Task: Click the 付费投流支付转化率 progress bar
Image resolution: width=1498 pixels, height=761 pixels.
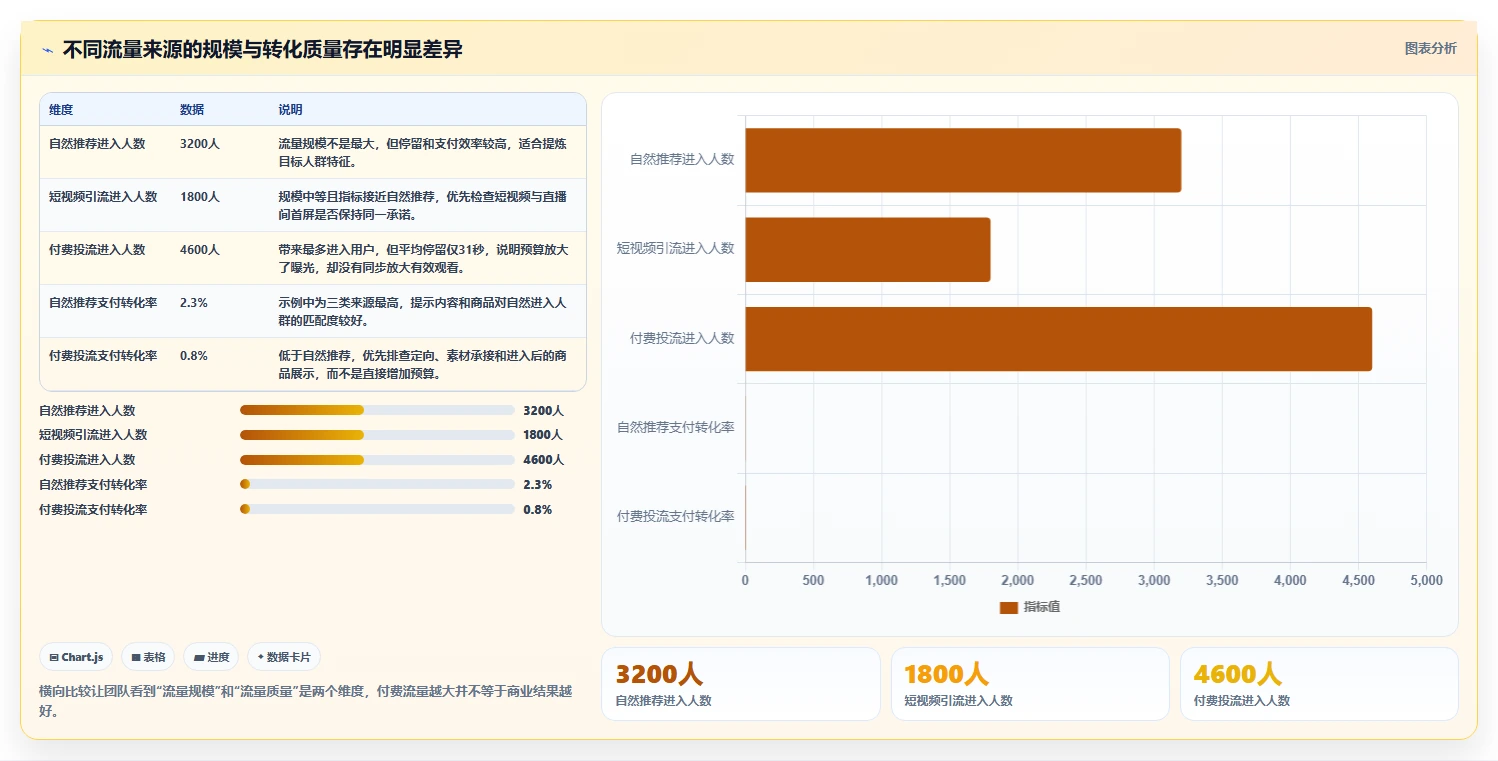Action: [377, 509]
